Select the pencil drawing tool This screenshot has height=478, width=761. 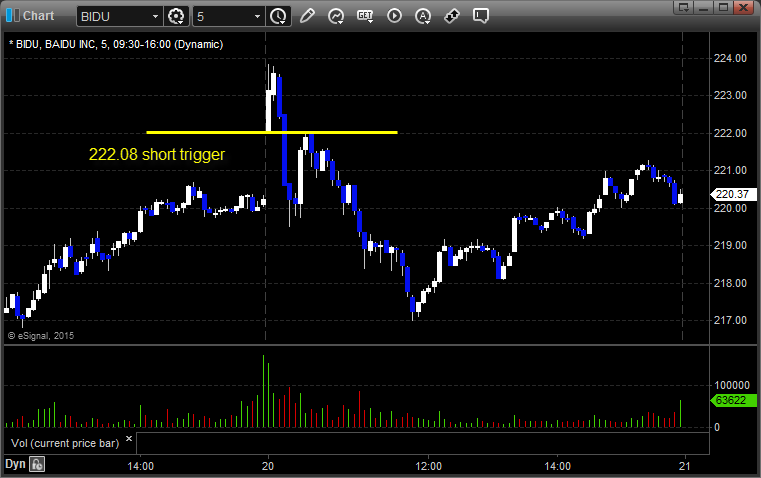[x=307, y=16]
